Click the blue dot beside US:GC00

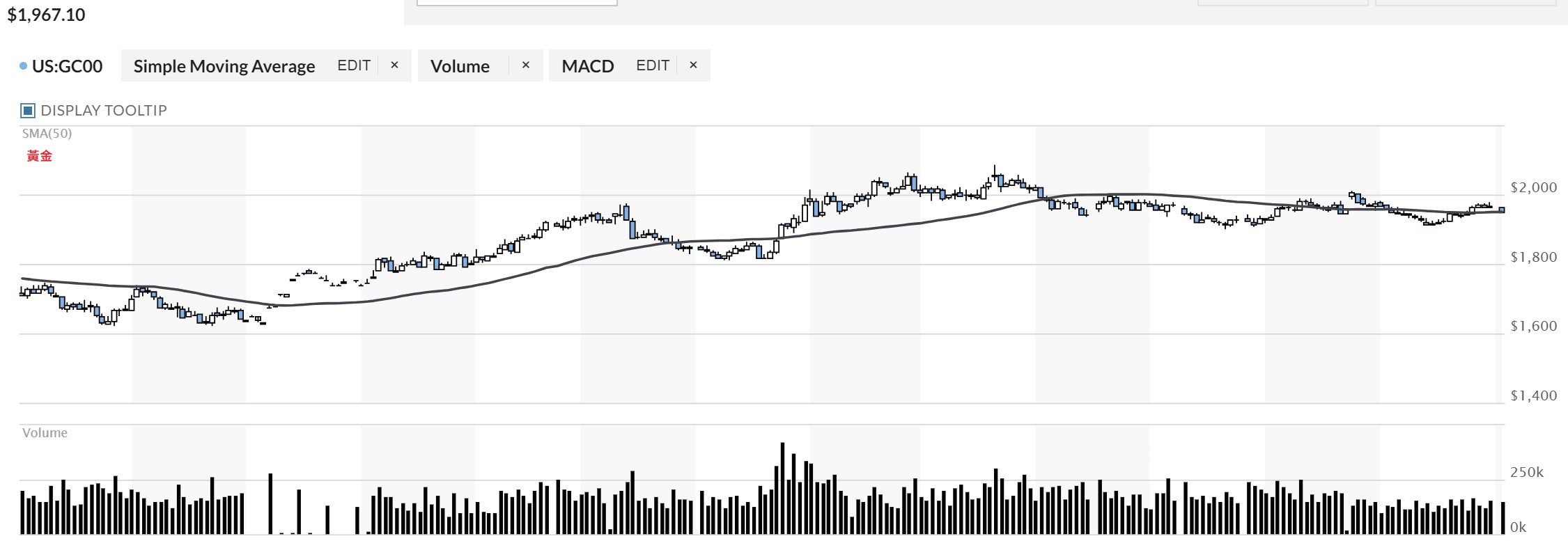[x=24, y=66]
